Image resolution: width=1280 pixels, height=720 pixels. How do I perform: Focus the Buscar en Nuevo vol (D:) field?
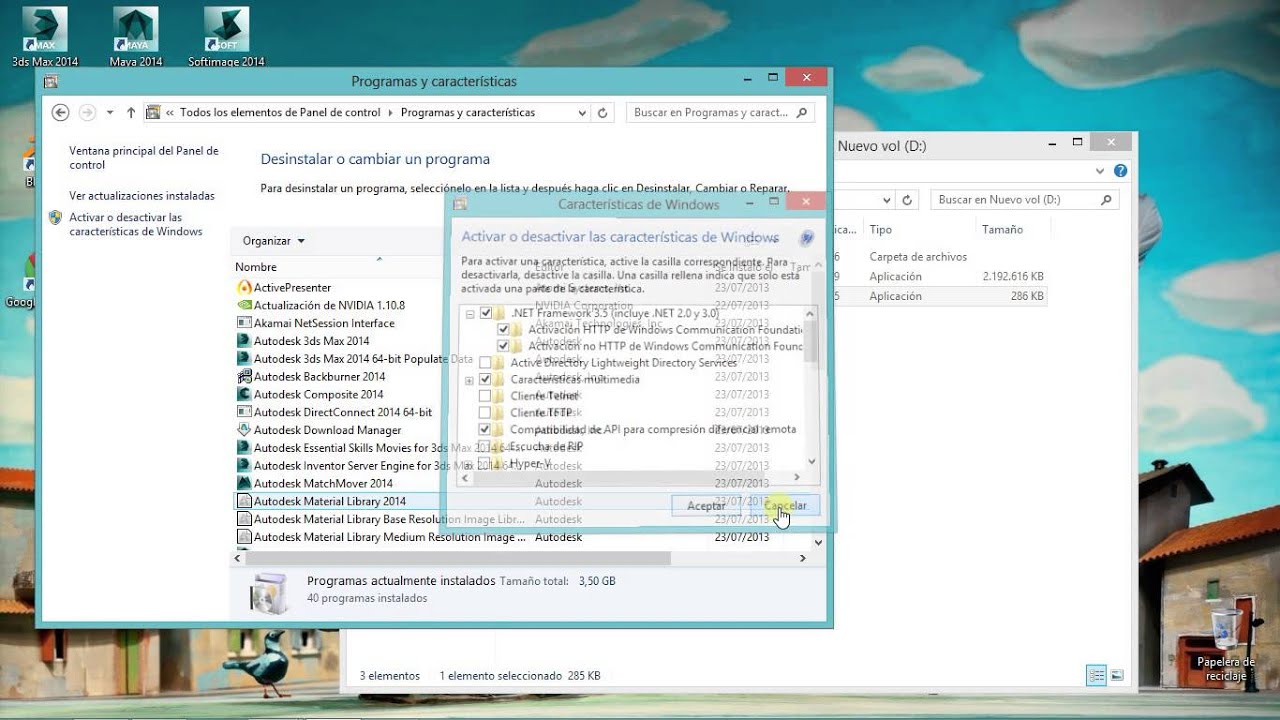[1022, 200]
